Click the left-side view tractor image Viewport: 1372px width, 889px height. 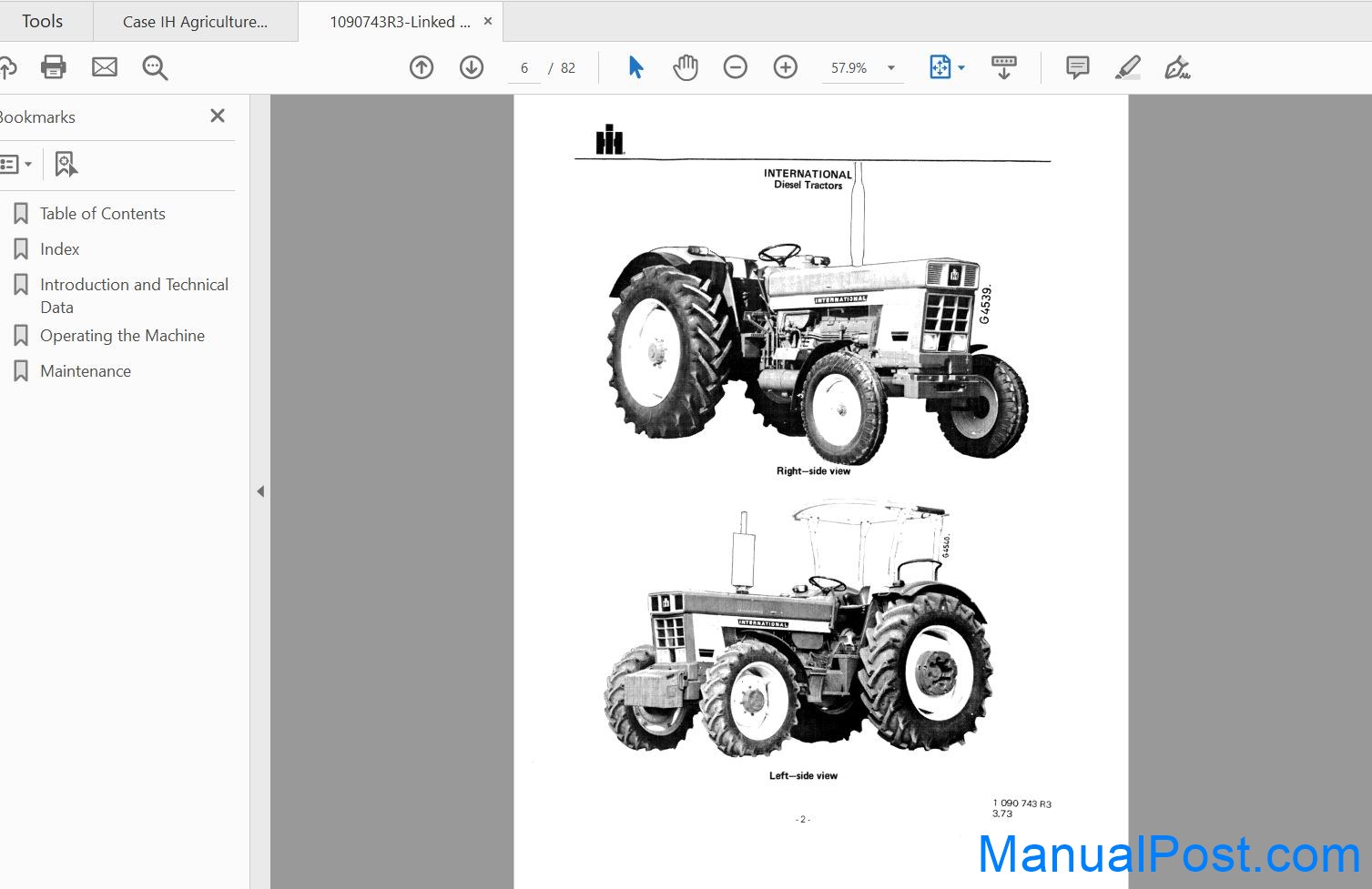[798, 628]
